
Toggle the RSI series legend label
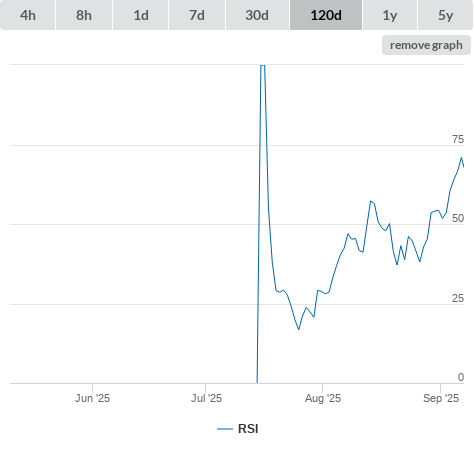pos(248,429)
